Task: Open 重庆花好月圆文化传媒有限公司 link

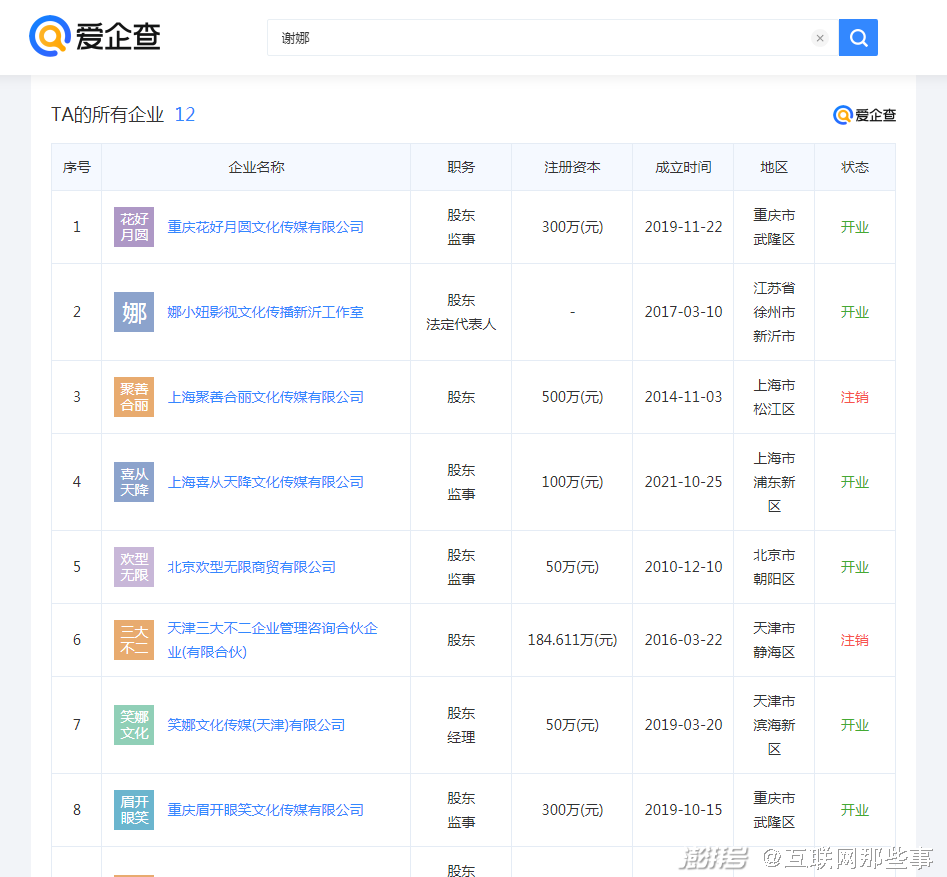Action: pos(265,227)
